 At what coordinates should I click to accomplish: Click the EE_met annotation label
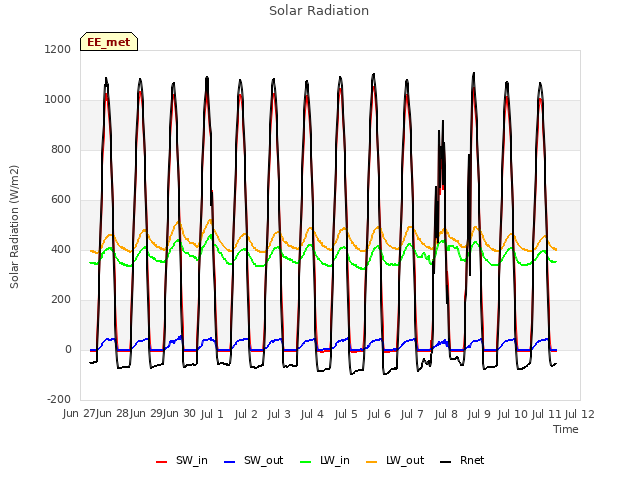[109, 42]
